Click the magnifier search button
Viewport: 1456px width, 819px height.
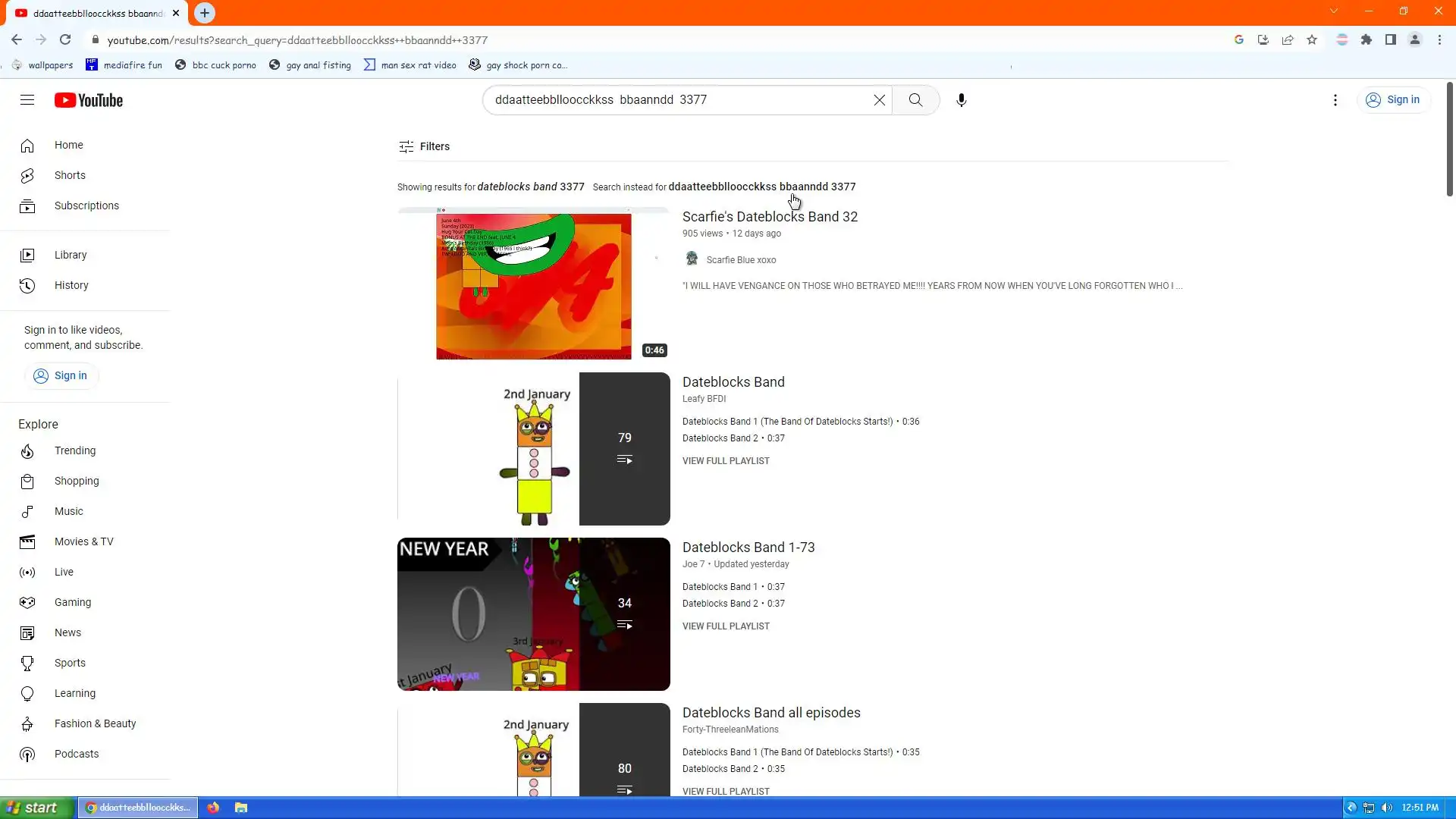point(915,100)
